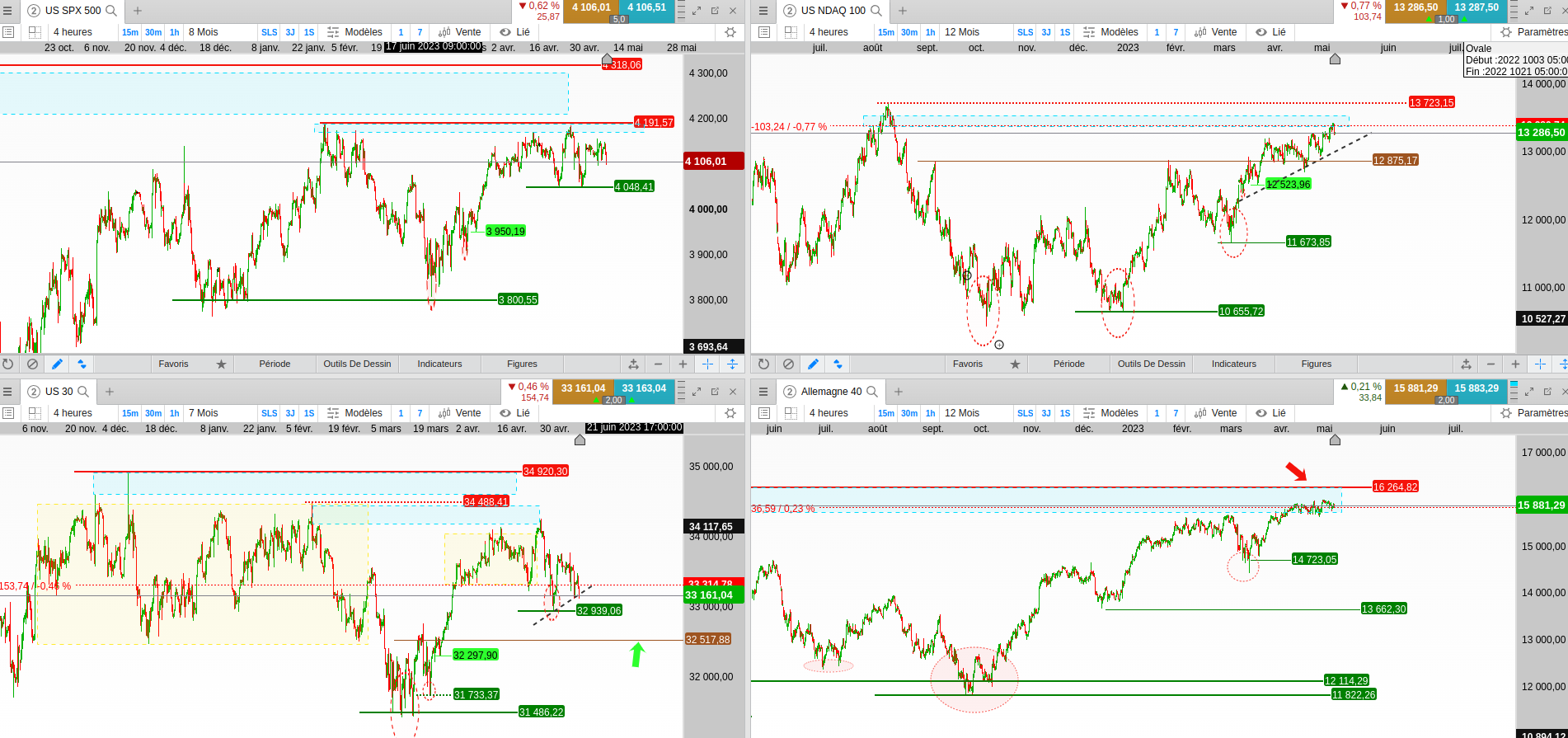1568x738 pixels.
Task: Search instruments in the US NDAQ 100 tab
Action: click(876, 11)
